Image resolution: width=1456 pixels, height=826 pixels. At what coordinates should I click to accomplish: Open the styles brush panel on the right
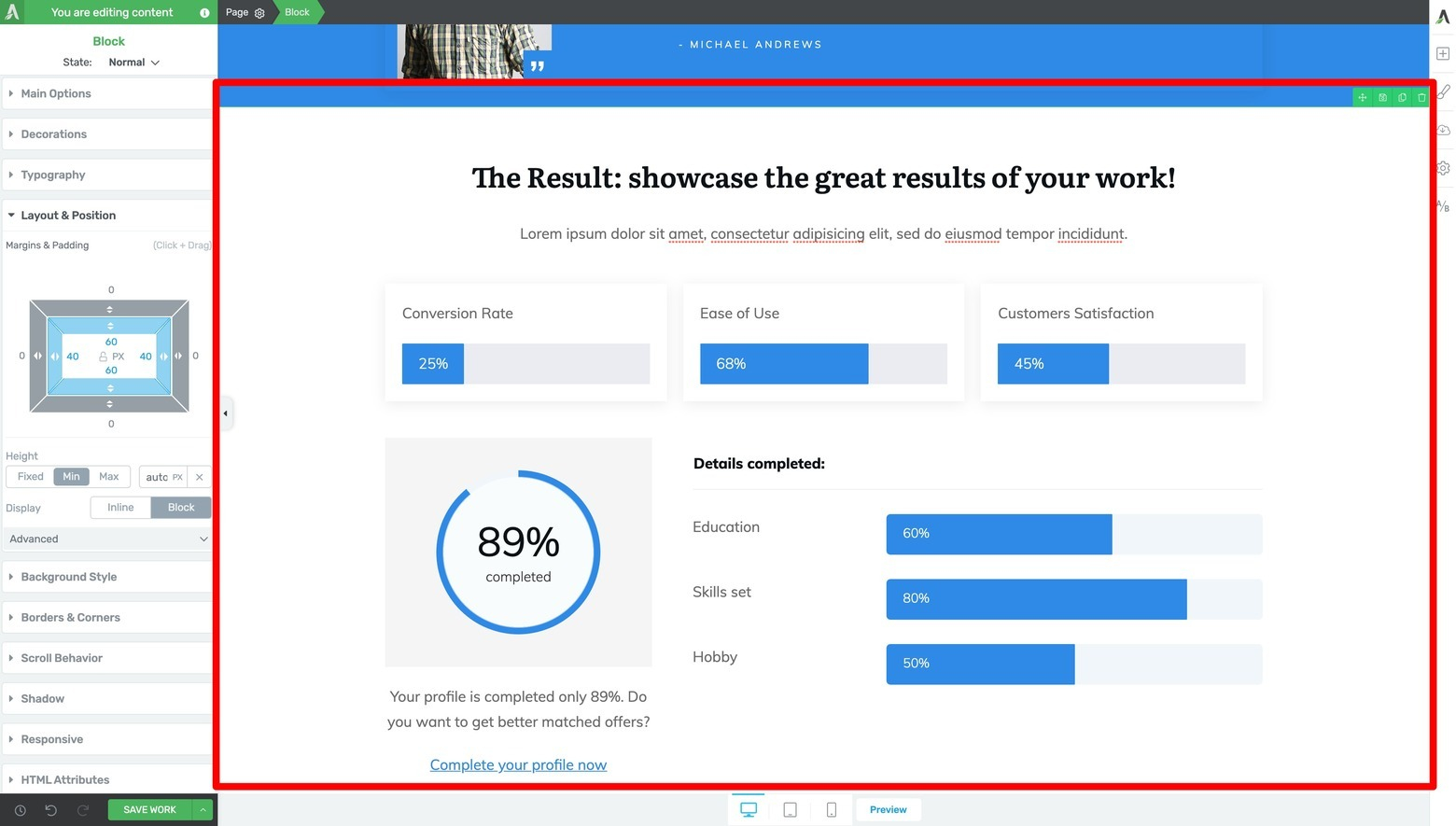(1443, 91)
